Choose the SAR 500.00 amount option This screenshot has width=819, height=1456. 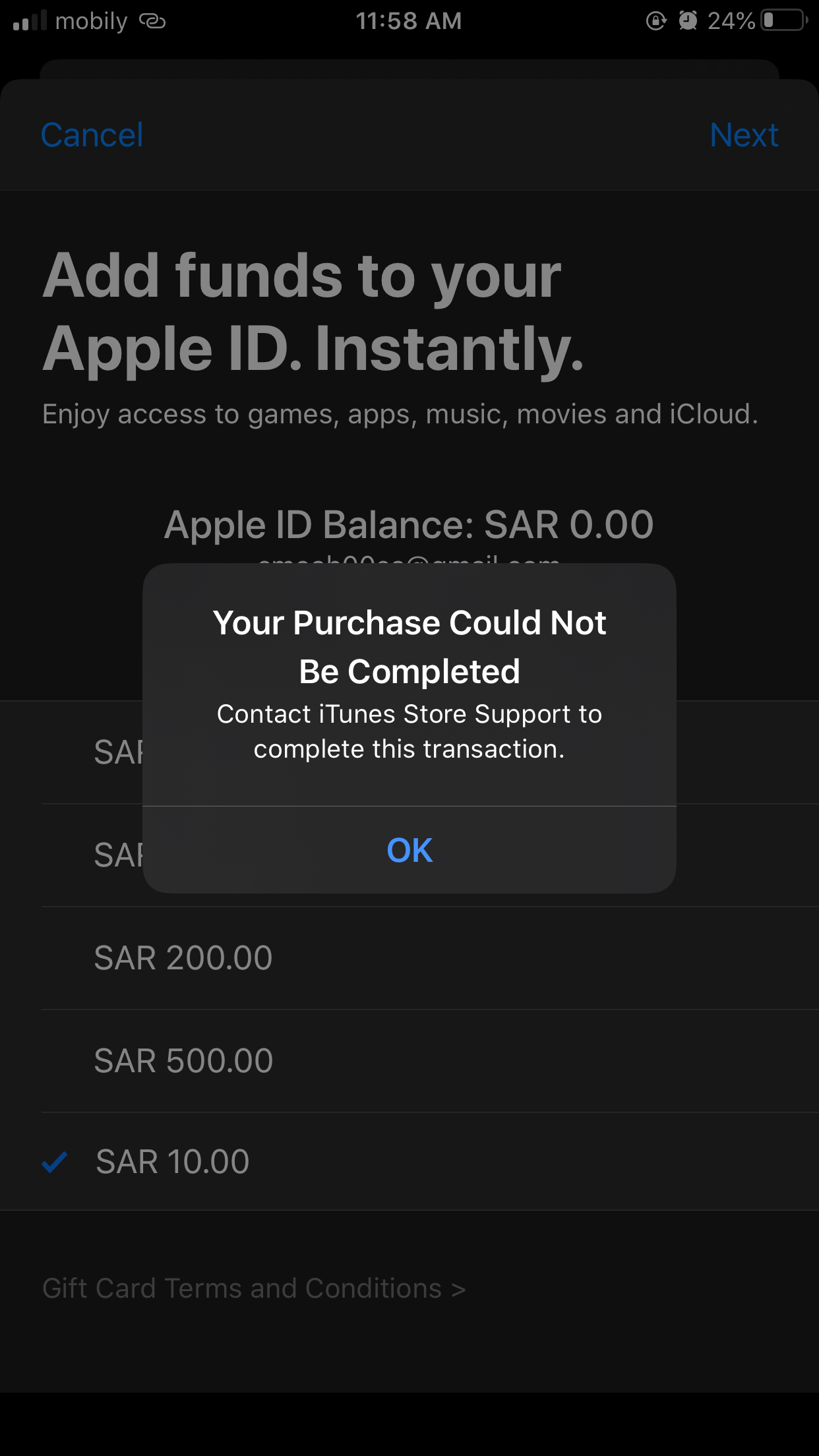click(x=183, y=1061)
